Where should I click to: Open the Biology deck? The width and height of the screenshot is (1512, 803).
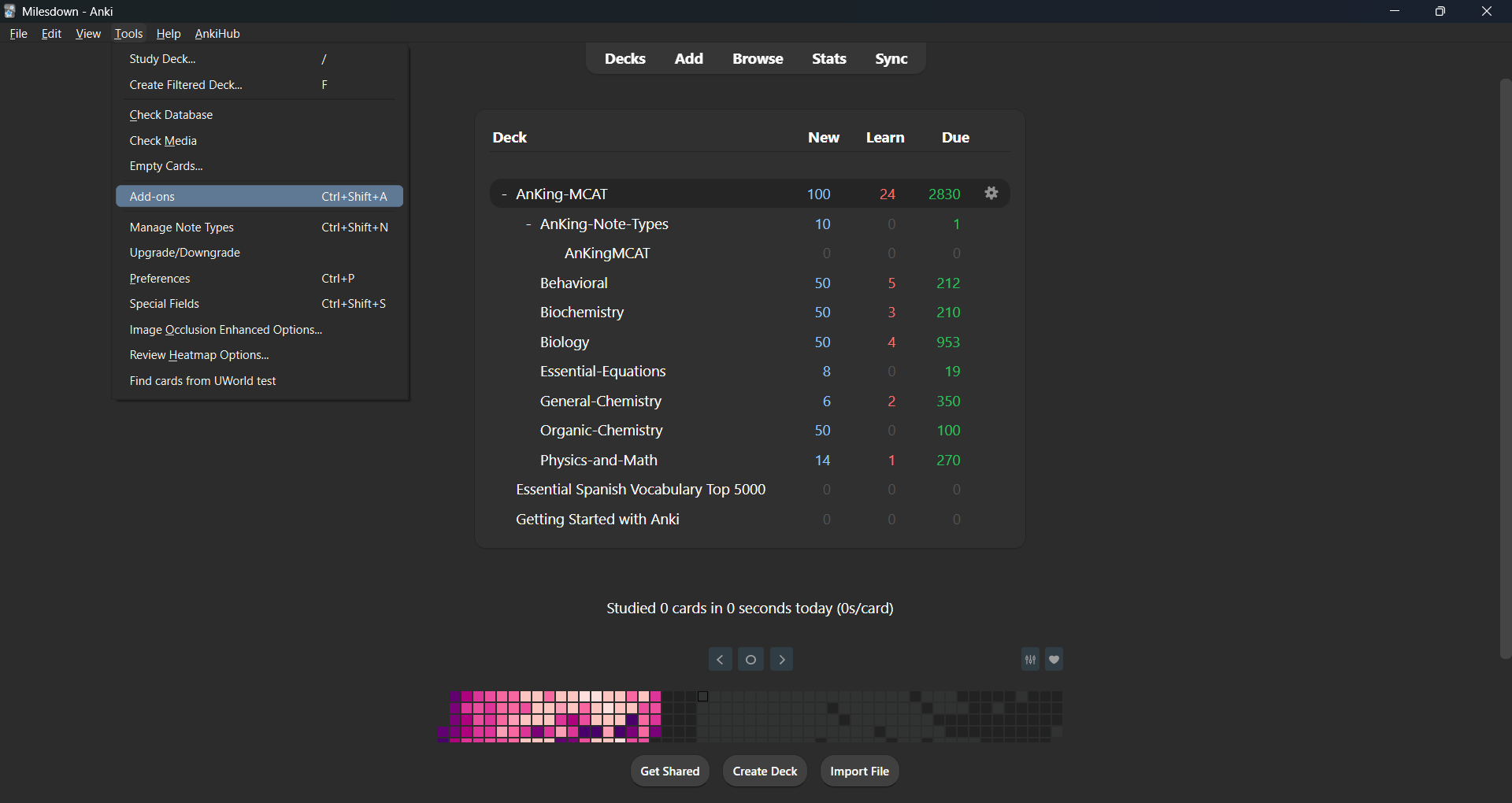pyautogui.click(x=565, y=342)
